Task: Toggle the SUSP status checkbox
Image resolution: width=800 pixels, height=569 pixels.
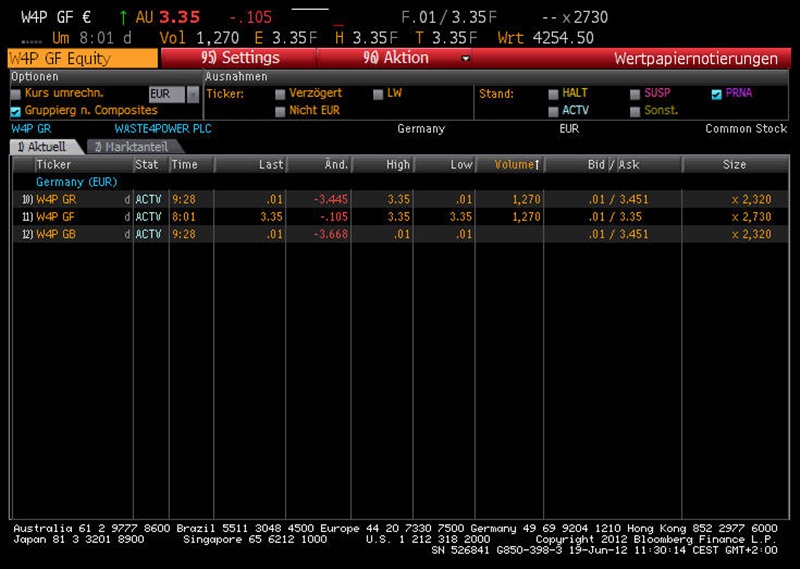Action: click(635, 94)
